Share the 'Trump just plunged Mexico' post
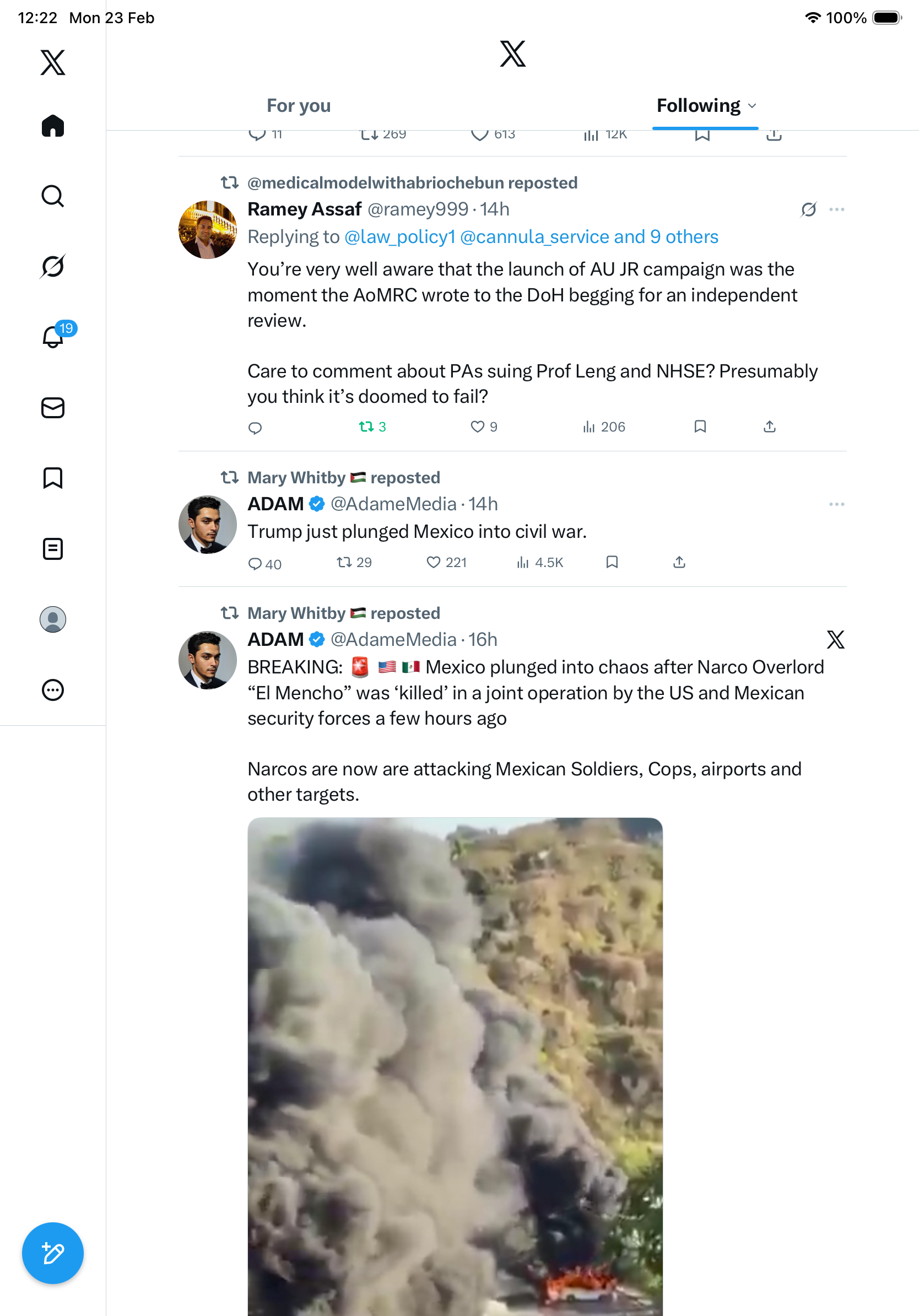The height and width of the screenshot is (1316, 919). pyautogui.click(x=679, y=562)
